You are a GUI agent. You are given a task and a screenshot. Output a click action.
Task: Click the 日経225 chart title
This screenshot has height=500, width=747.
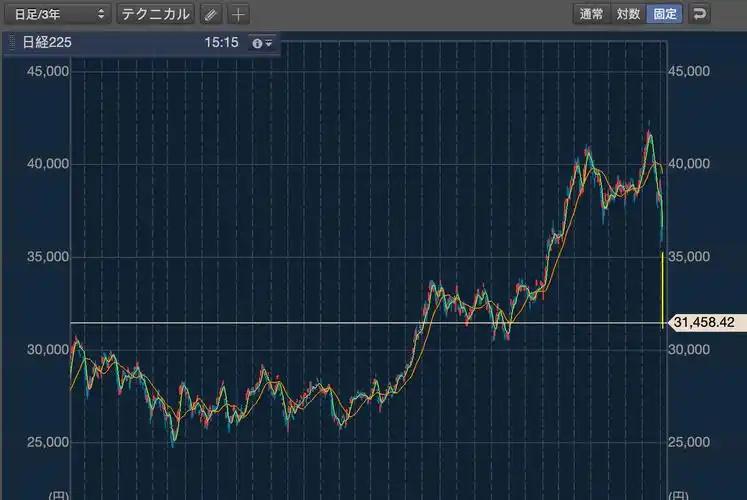[47, 42]
